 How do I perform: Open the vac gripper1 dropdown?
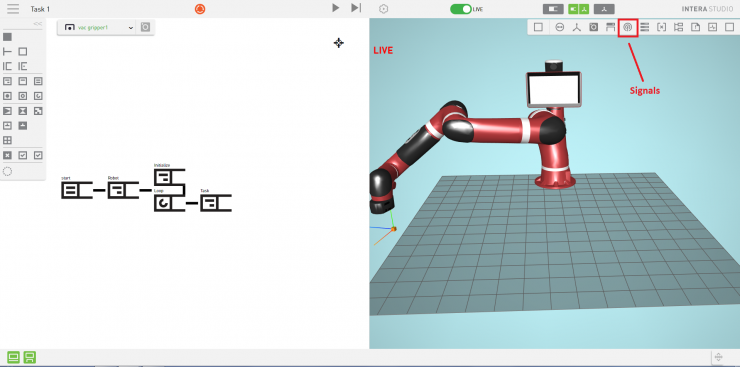pyautogui.click(x=97, y=27)
